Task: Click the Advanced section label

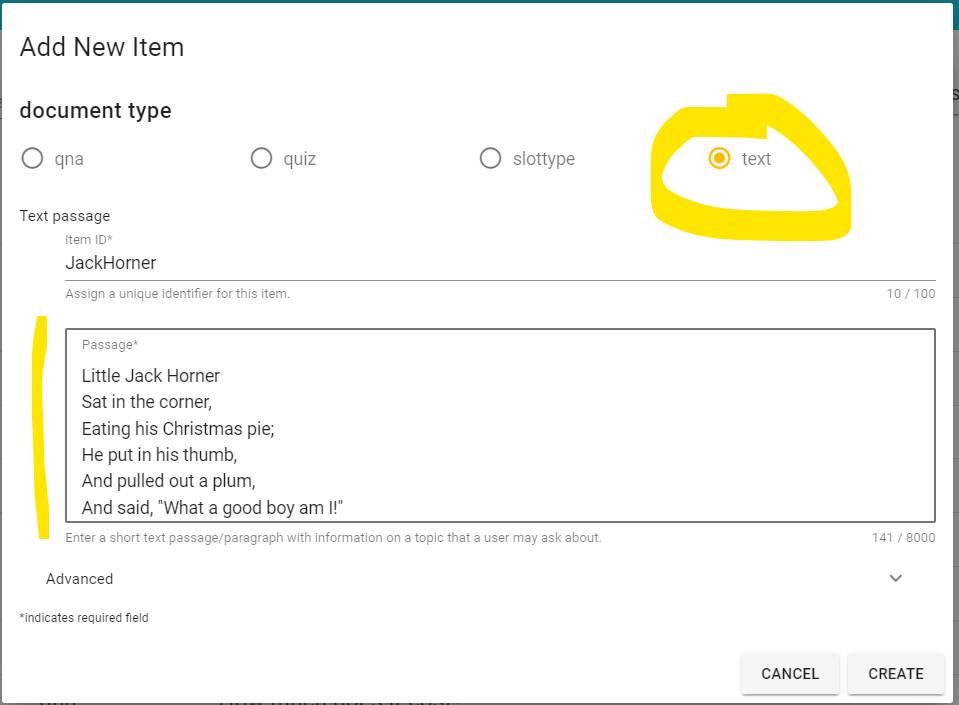Action: (80, 579)
